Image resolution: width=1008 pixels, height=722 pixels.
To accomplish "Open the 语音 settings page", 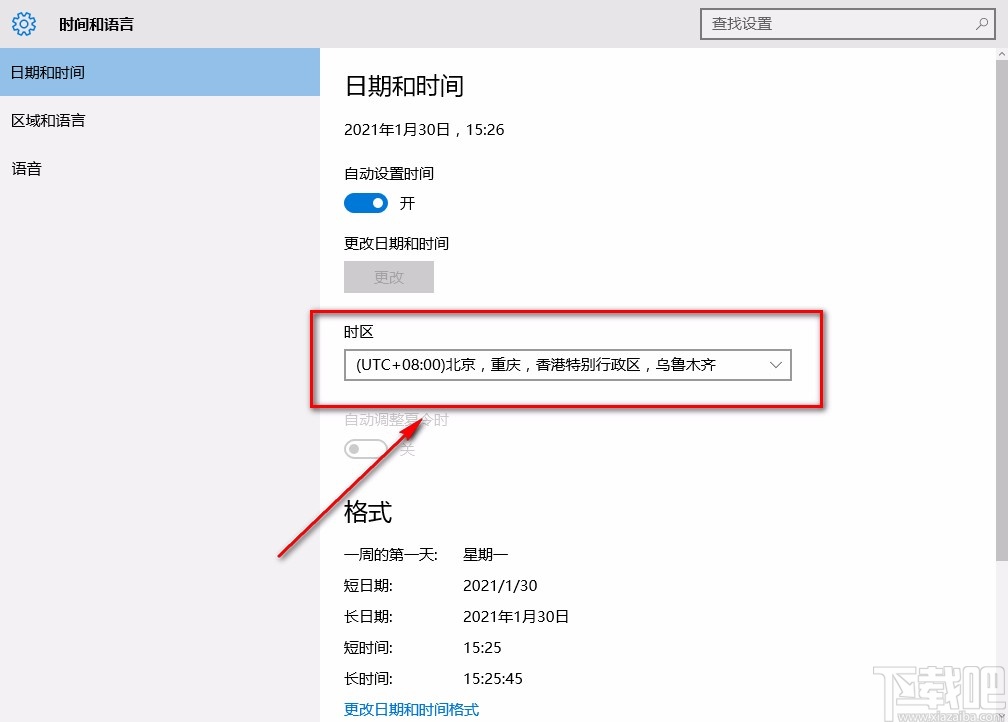I will [x=25, y=168].
